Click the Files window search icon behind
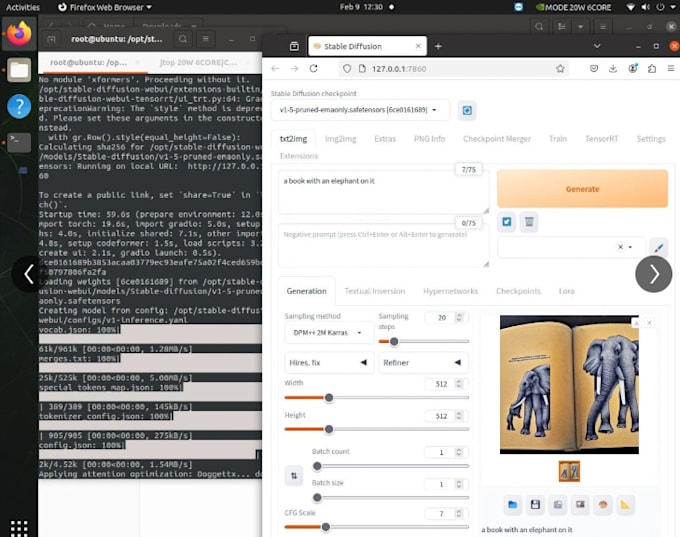 539,27
